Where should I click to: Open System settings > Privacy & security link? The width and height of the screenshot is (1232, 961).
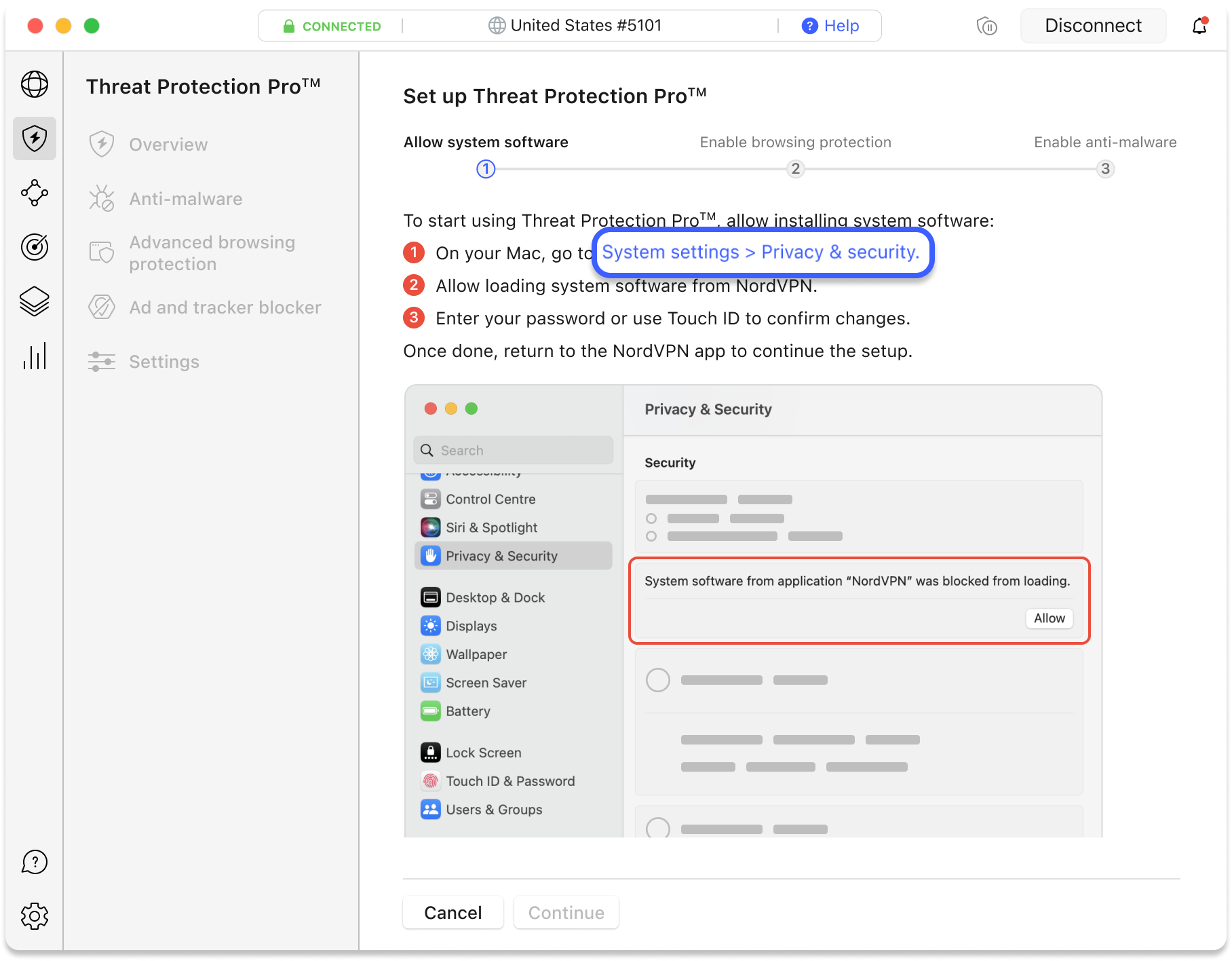[761, 252]
